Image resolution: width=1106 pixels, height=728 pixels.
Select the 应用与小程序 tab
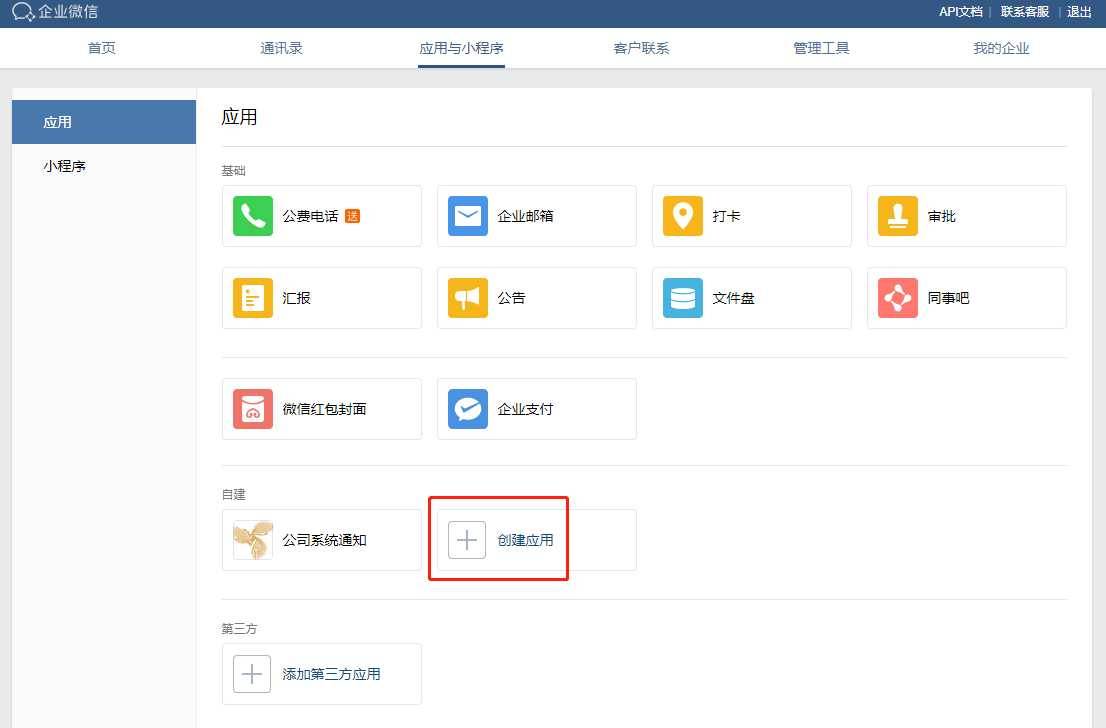point(461,48)
